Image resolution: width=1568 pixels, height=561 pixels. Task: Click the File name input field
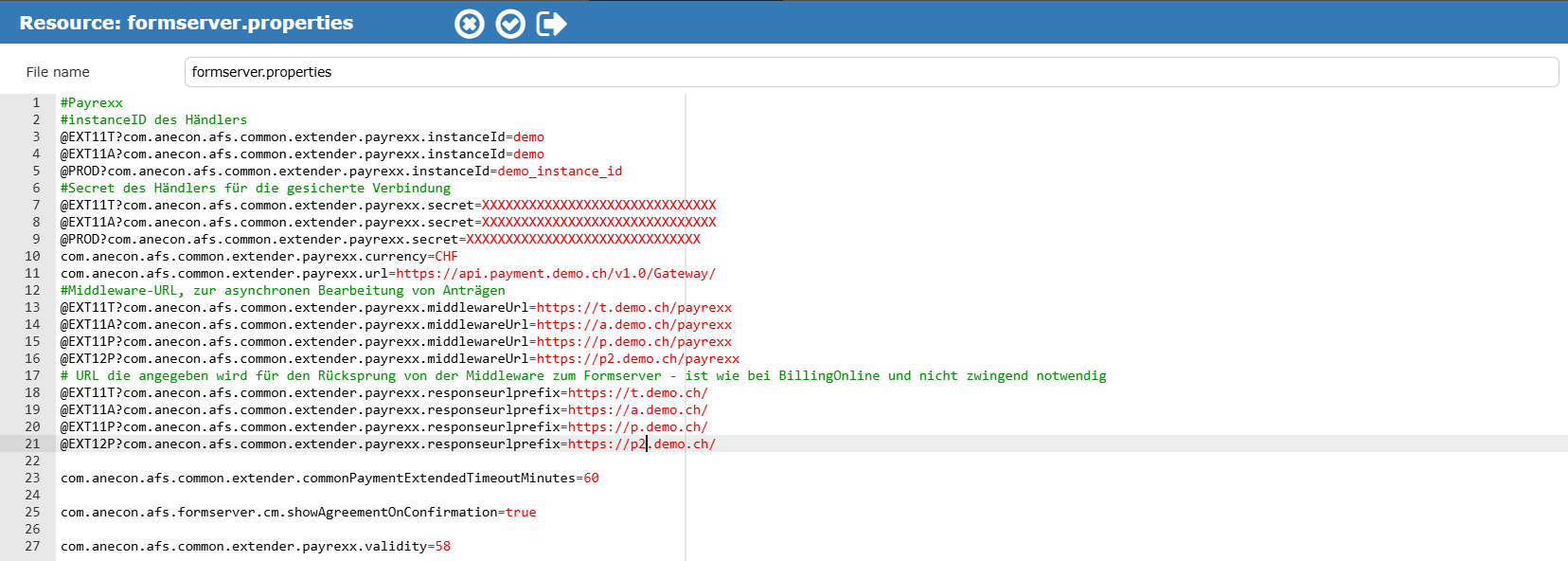[x=871, y=72]
